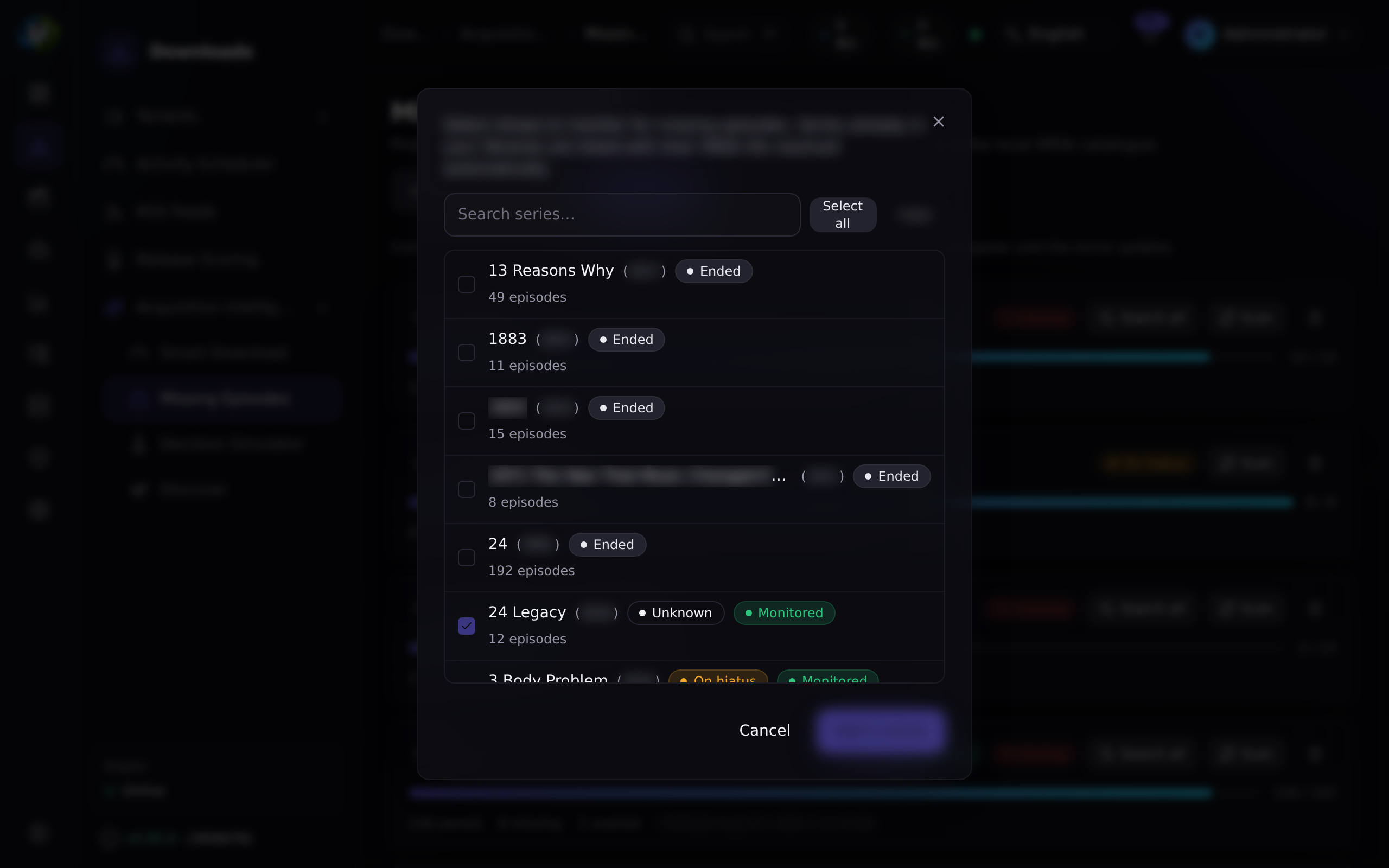Screen dimensions: 1389x868
Task: Click the green Monitored badge on 24 Legacy
Action: [x=784, y=612]
